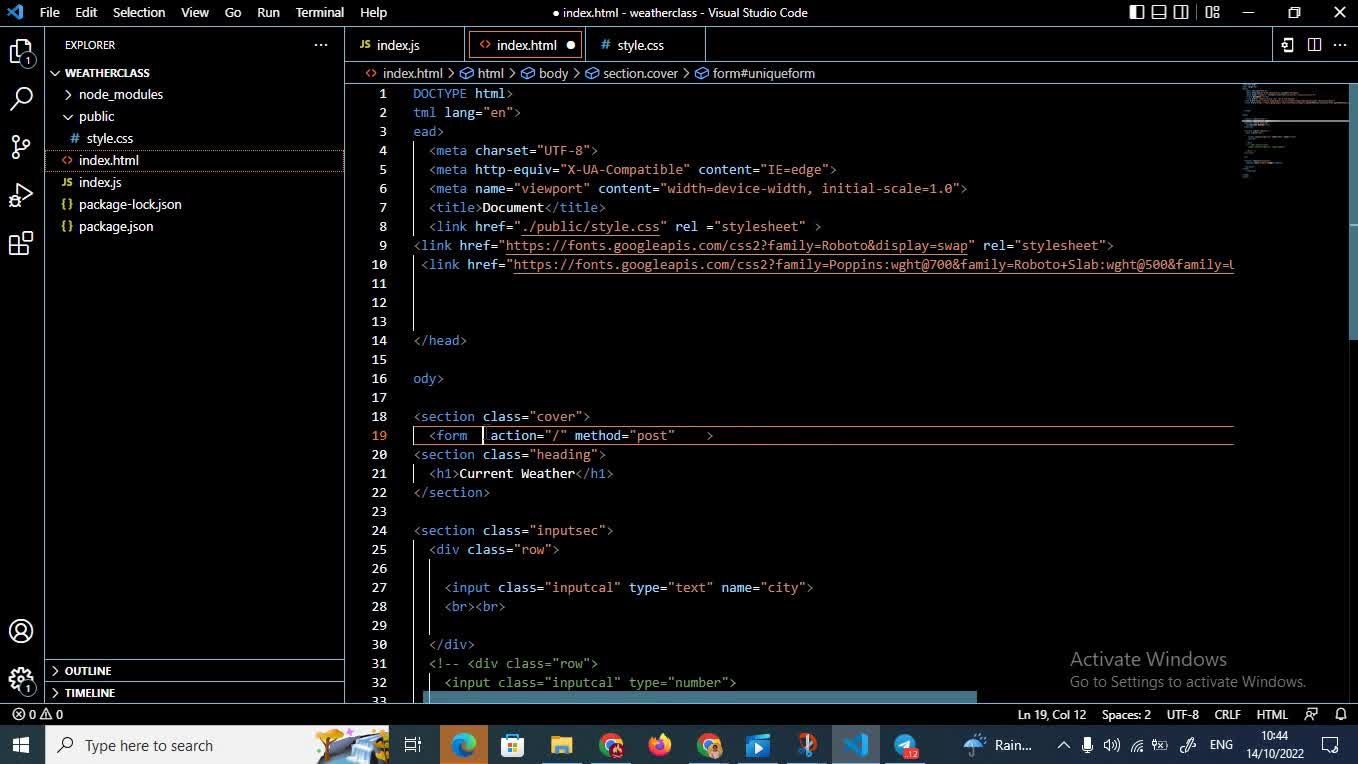Open Explorer Views and More Actions ellipsis
Image resolution: width=1358 pixels, height=764 pixels.
[x=321, y=45]
